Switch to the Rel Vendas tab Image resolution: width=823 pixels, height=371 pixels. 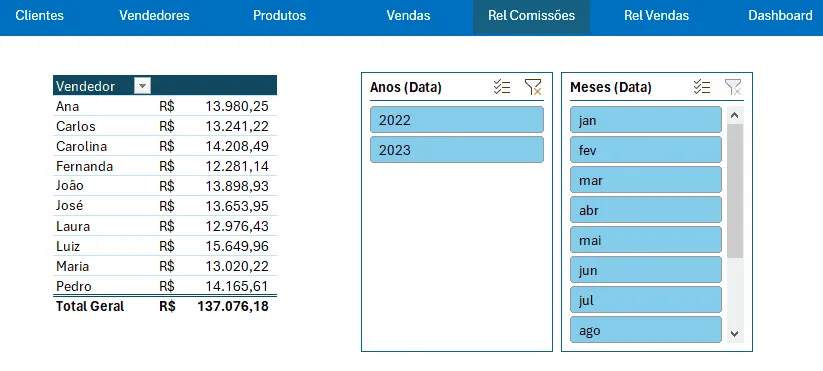[x=656, y=16]
